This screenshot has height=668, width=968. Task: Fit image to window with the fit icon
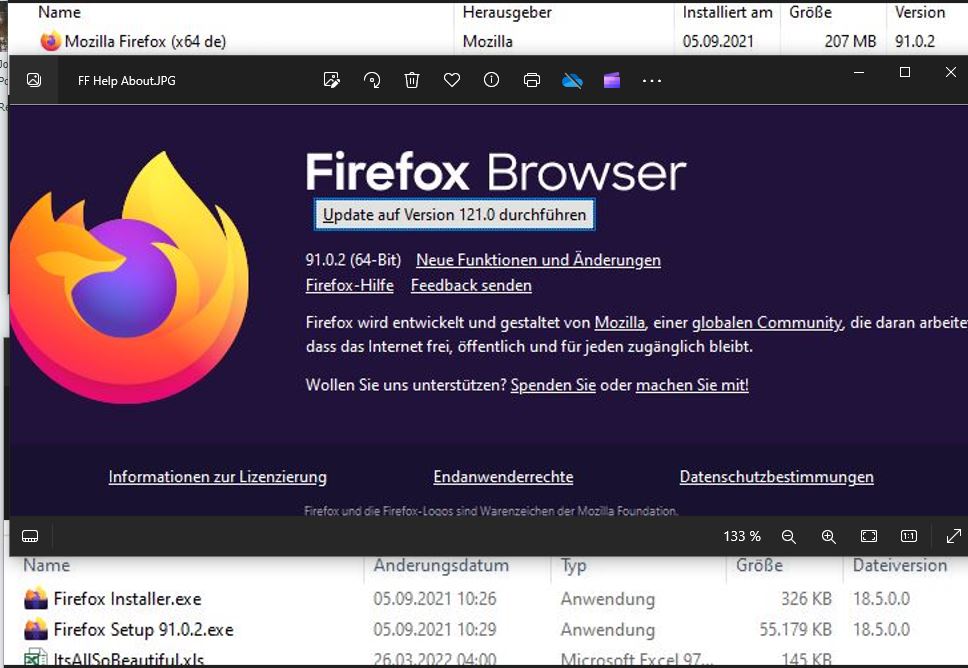point(869,536)
